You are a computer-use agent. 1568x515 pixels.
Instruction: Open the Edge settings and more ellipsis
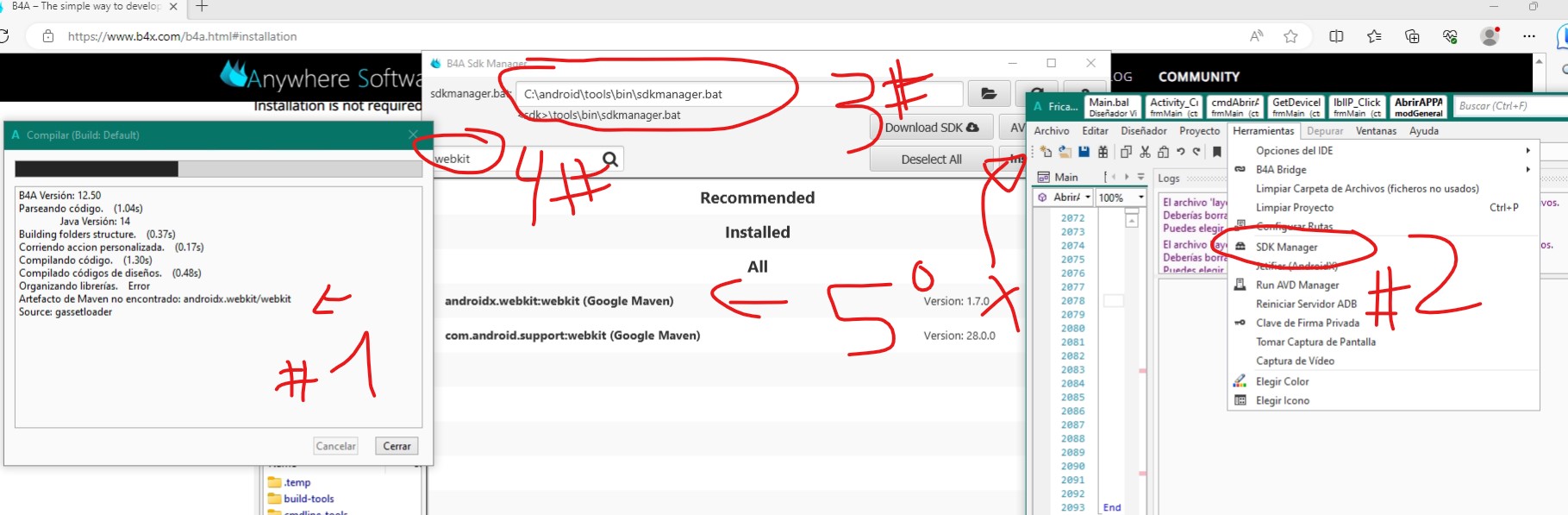pos(1529,36)
